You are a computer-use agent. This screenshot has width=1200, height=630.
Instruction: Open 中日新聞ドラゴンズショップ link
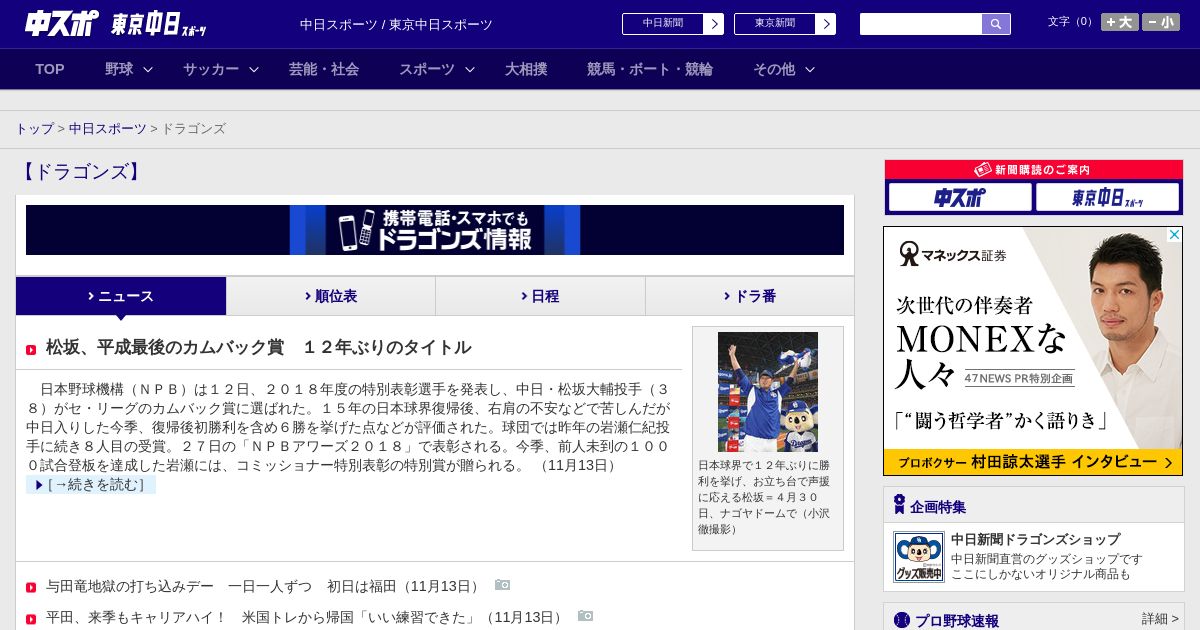[x=1035, y=540]
